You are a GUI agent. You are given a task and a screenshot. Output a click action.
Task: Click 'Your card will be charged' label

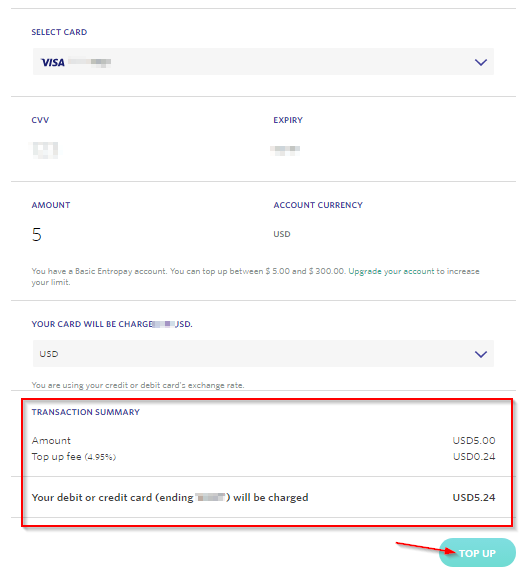[112, 324]
